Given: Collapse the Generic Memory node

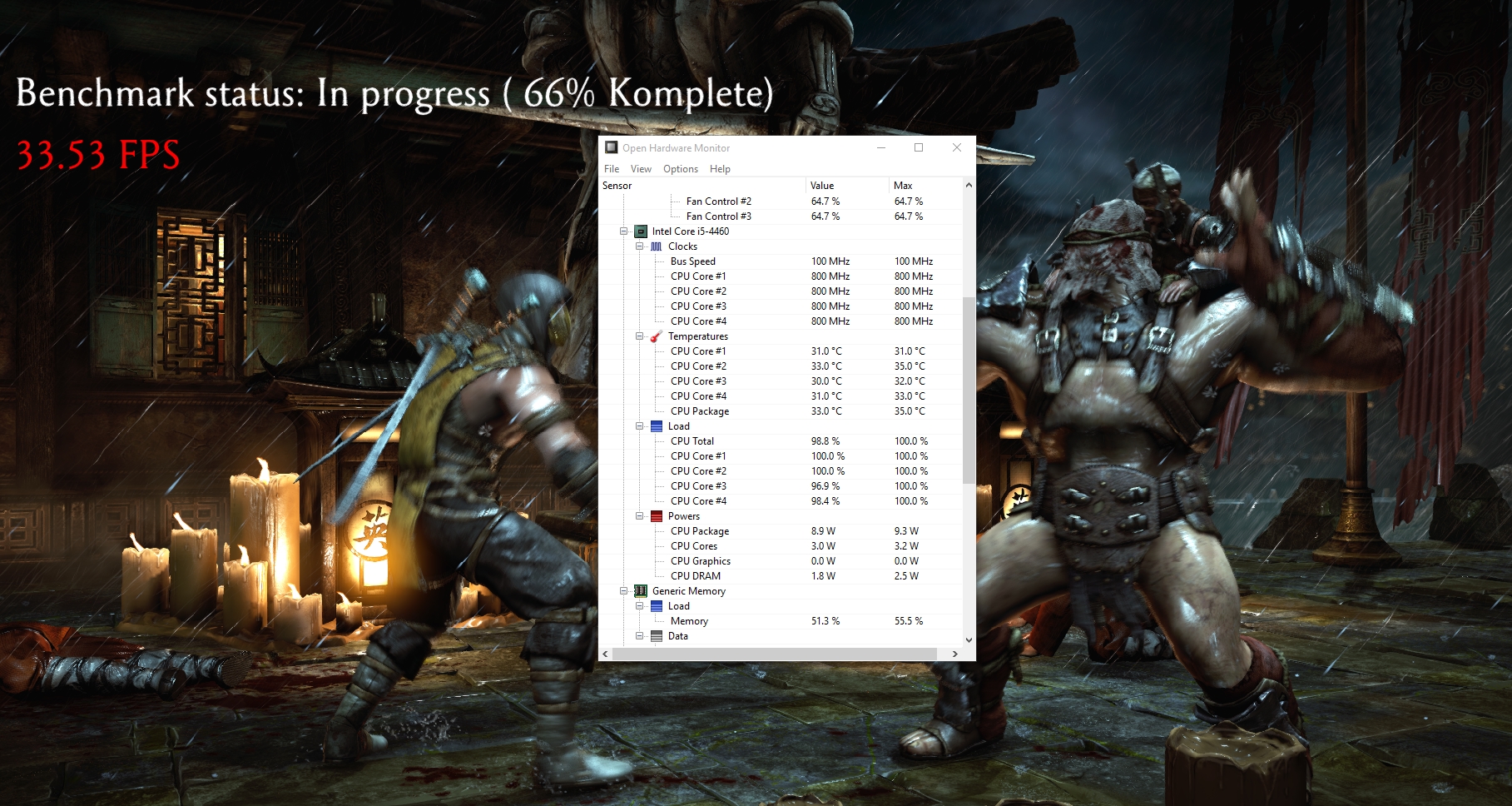Looking at the screenshot, I should click(x=623, y=591).
